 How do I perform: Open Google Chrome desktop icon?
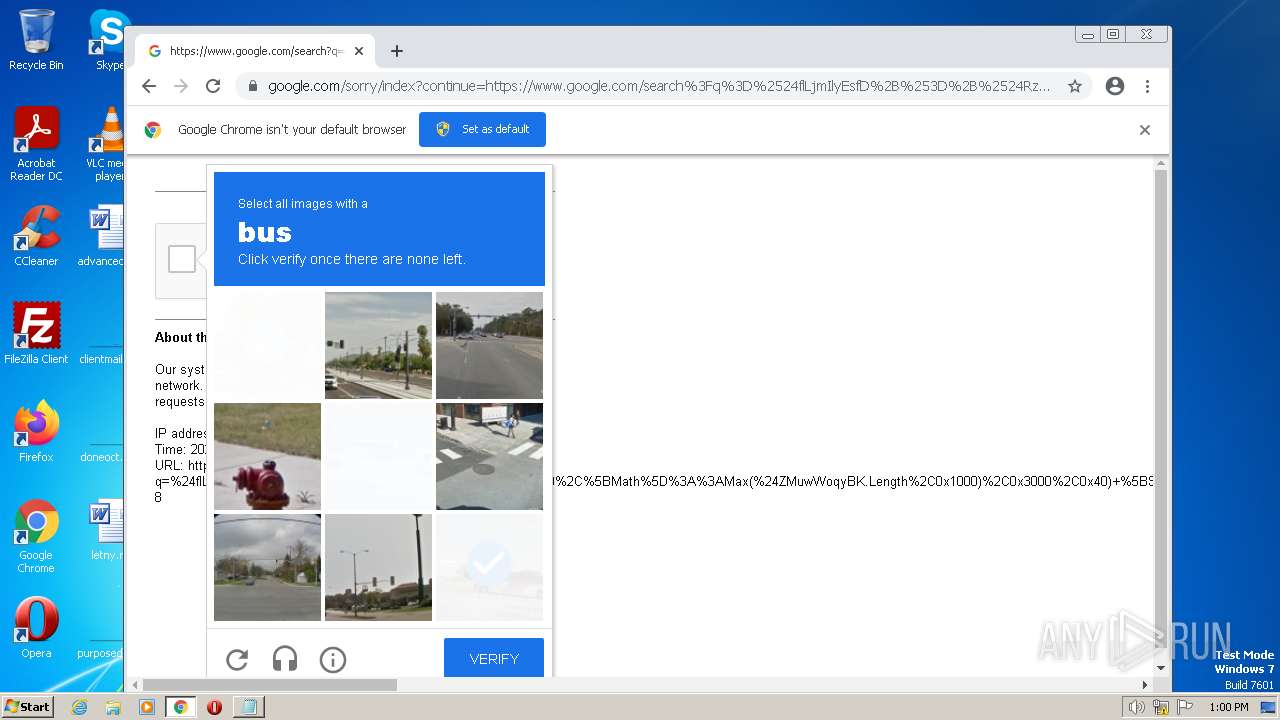click(36, 536)
